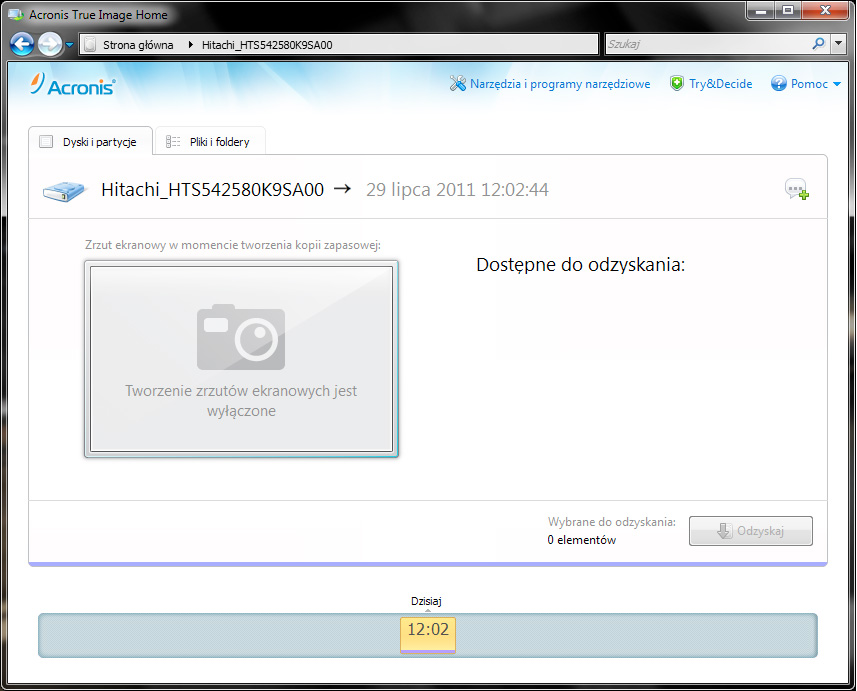Open the Pomoc menu
Image resolution: width=857 pixels, height=691 pixels.
click(809, 84)
